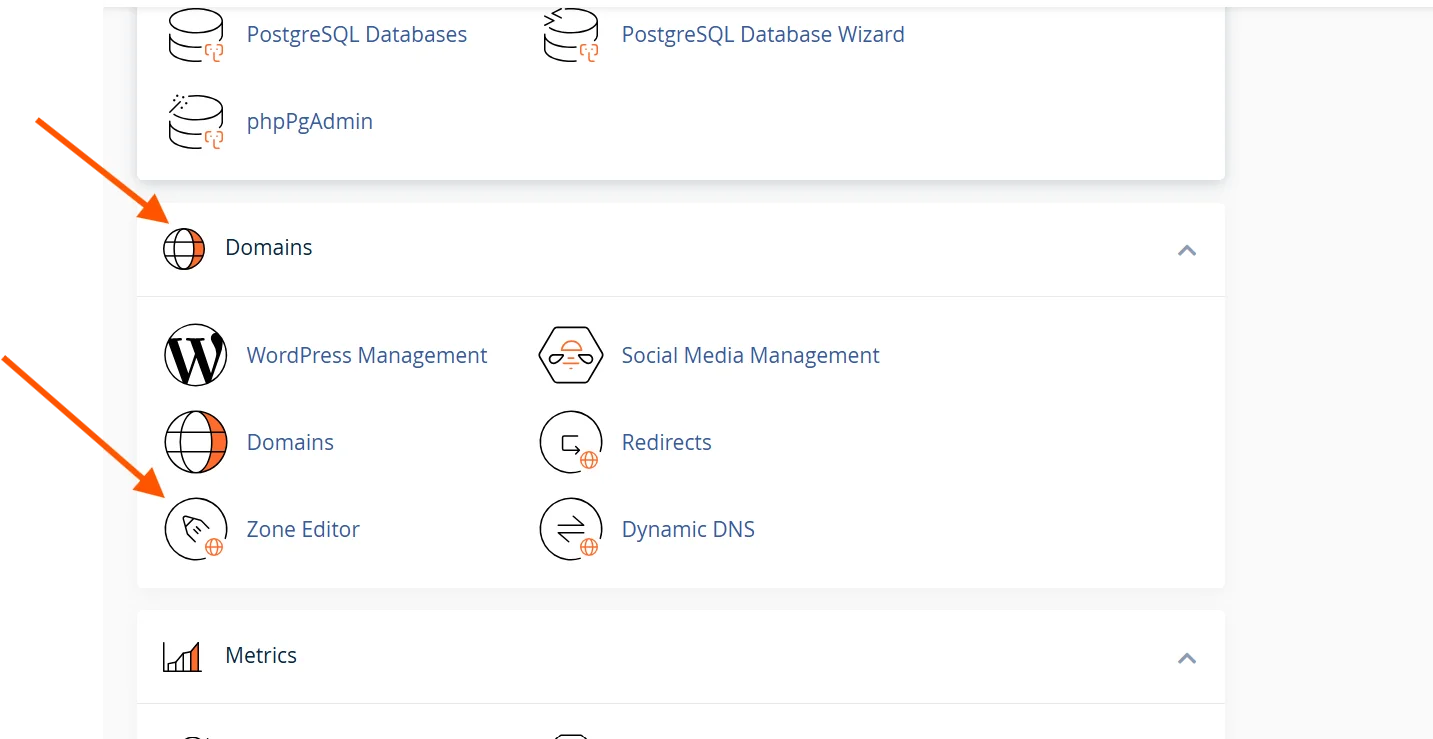This screenshot has width=1433, height=739.
Task: Click the PostgreSQL Databases icon
Action: 196,34
